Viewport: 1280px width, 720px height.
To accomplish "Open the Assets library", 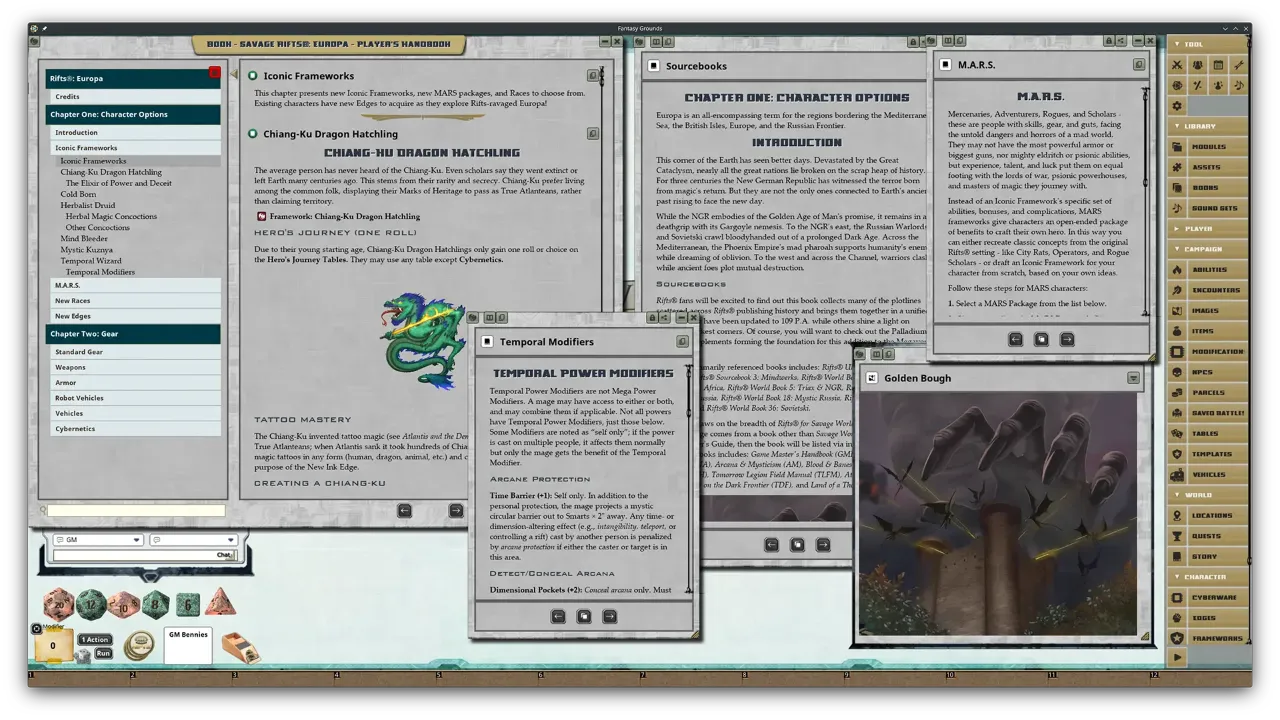I will pyautogui.click(x=1207, y=167).
